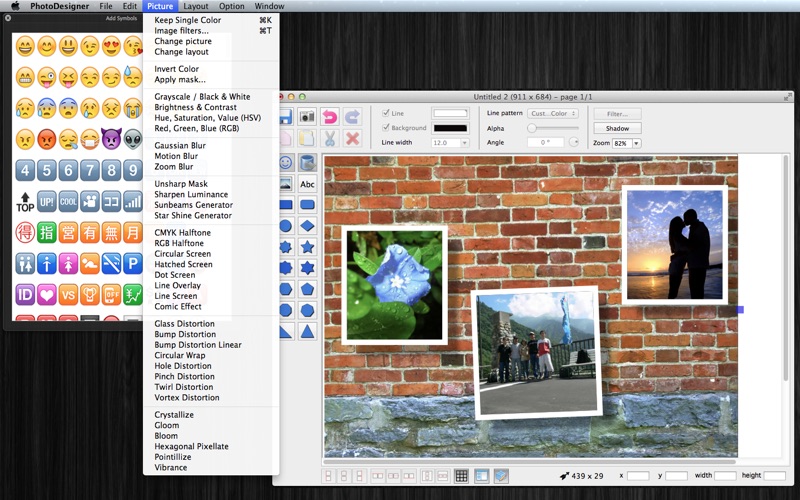This screenshot has width=800, height=500.
Task: Choose Brightness & Contrast menu item
Action: click(211, 107)
